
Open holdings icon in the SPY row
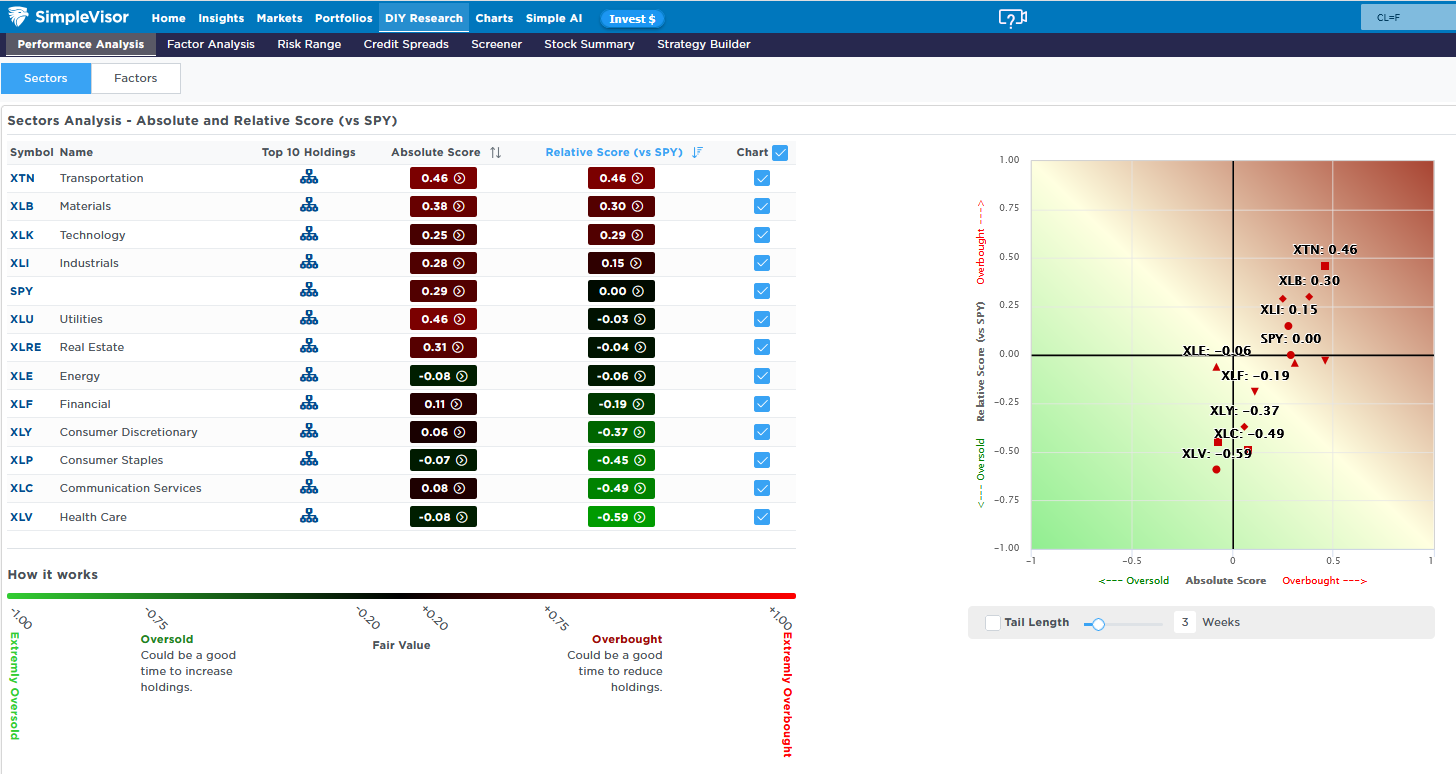point(309,291)
